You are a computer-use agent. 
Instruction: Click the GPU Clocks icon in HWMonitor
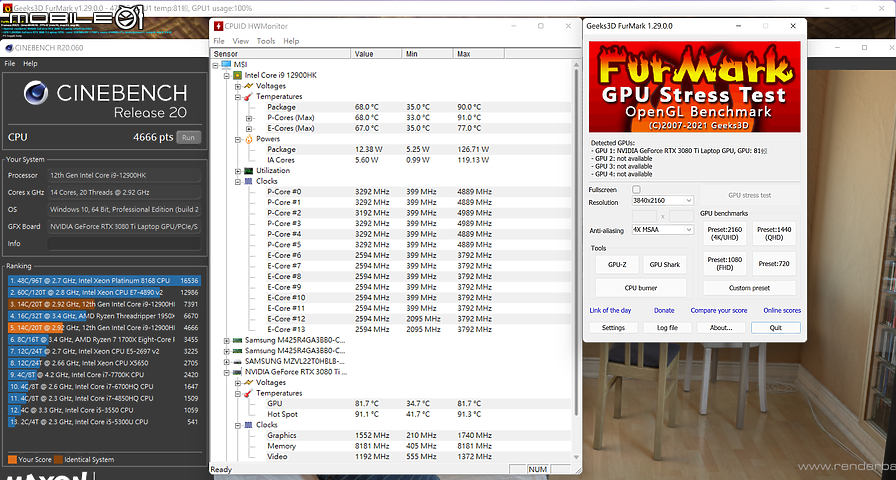[249, 425]
